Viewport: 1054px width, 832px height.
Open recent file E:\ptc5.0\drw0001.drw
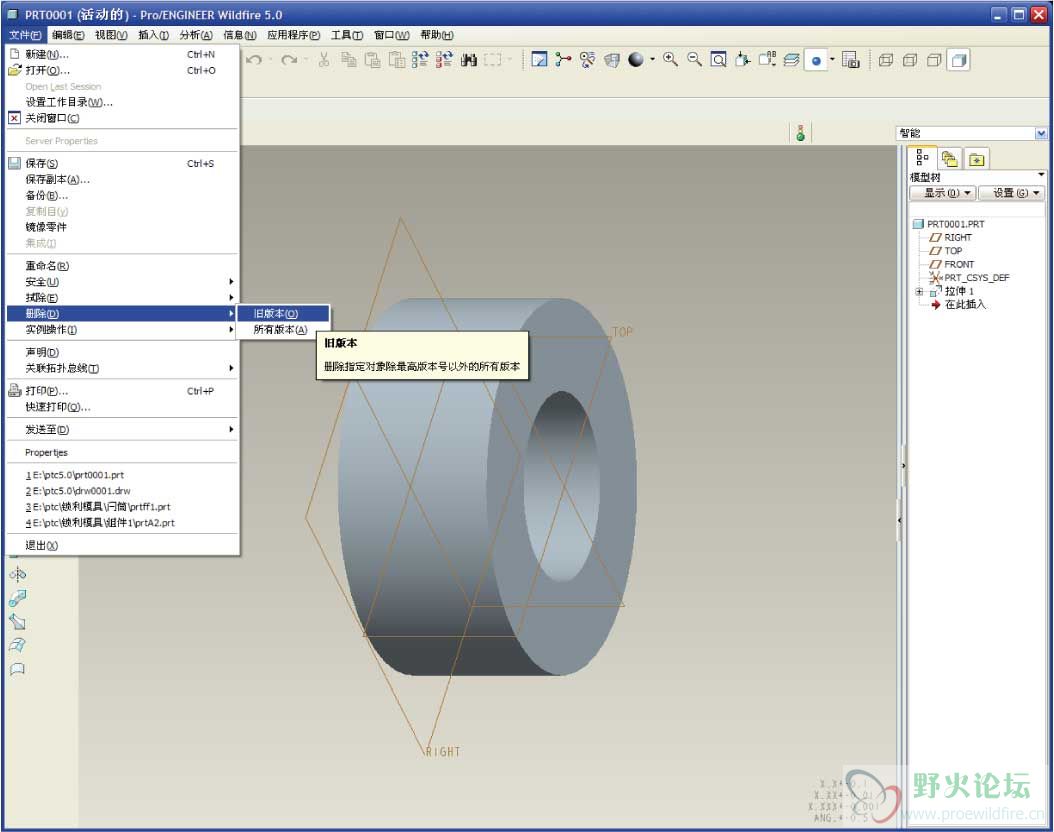click(122, 491)
